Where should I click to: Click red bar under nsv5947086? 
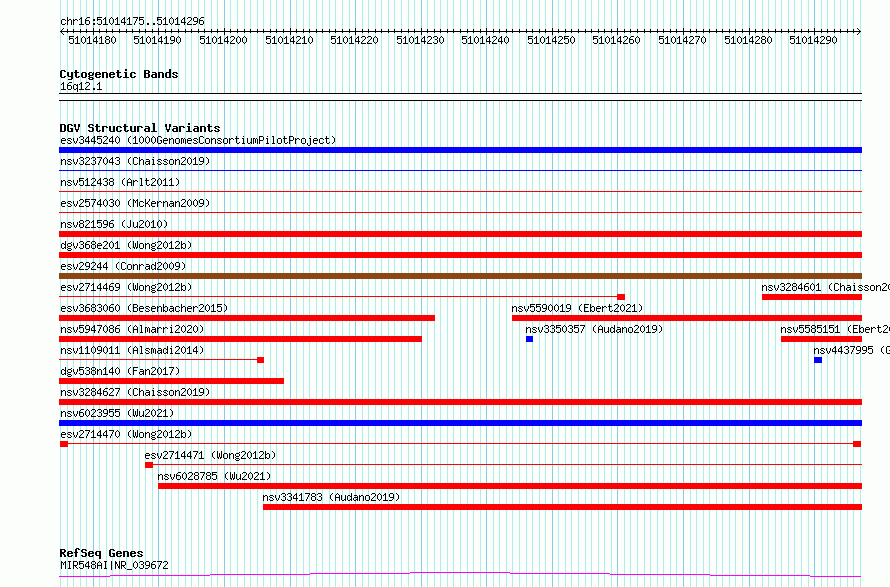click(x=240, y=339)
